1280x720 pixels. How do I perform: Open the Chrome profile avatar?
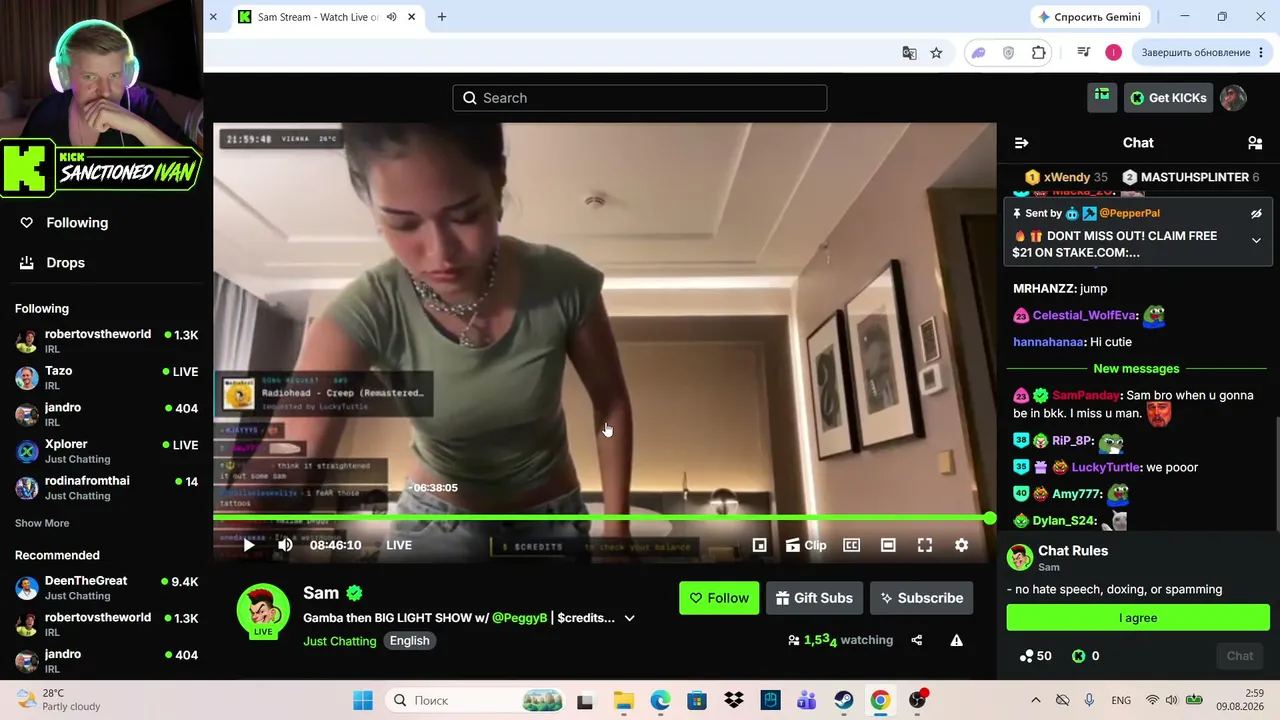point(1113,53)
